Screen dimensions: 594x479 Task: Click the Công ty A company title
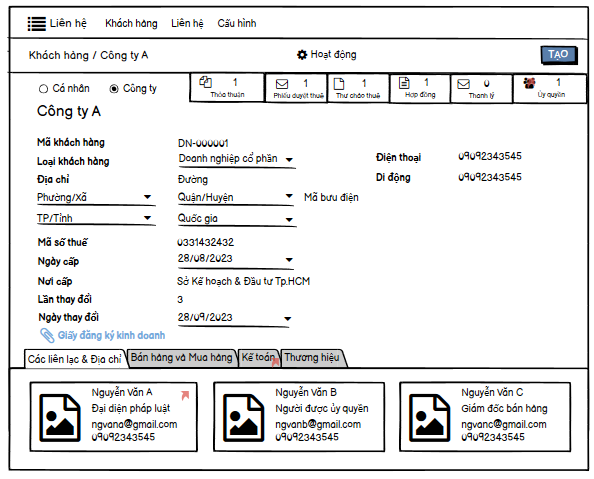click(x=69, y=111)
